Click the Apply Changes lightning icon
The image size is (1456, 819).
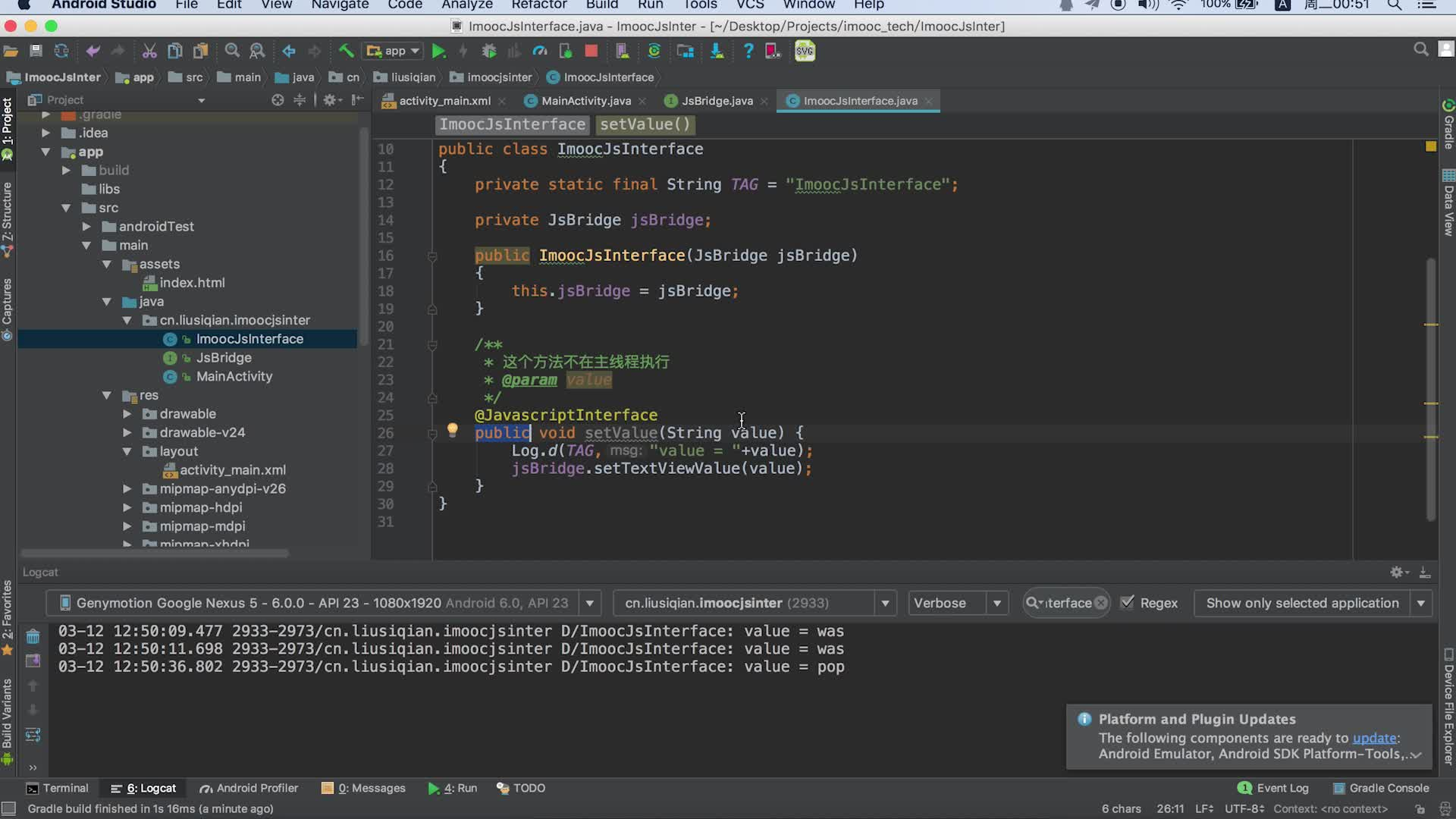(463, 52)
